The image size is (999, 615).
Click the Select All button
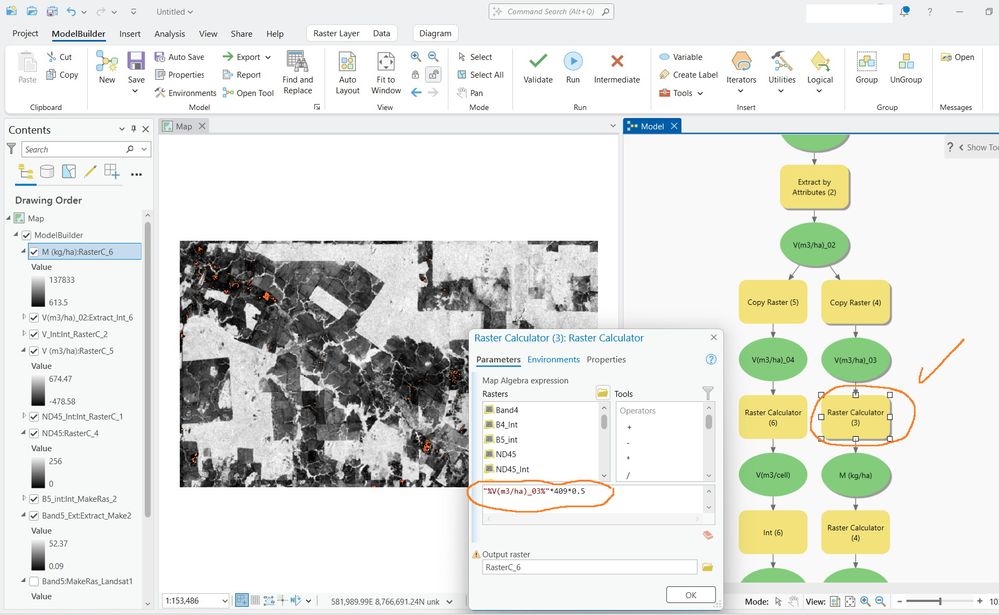[480, 75]
